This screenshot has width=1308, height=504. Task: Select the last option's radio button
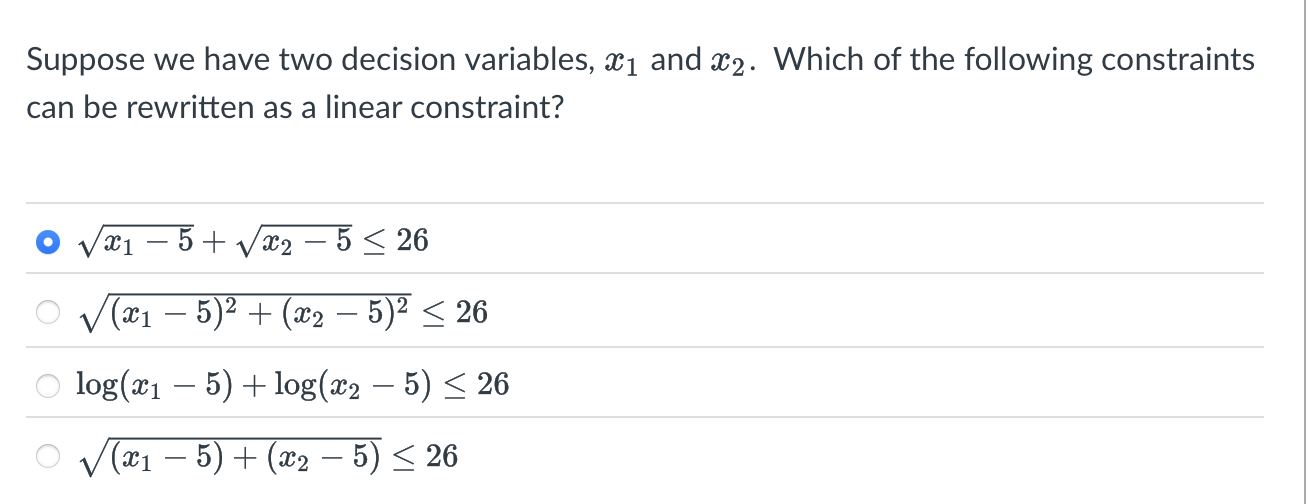(x=47, y=456)
